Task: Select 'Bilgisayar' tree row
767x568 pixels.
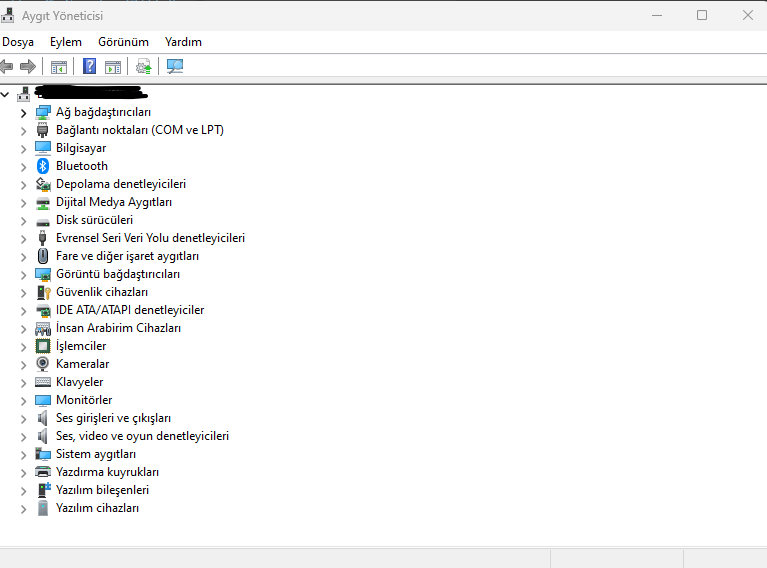Action: point(81,148)
